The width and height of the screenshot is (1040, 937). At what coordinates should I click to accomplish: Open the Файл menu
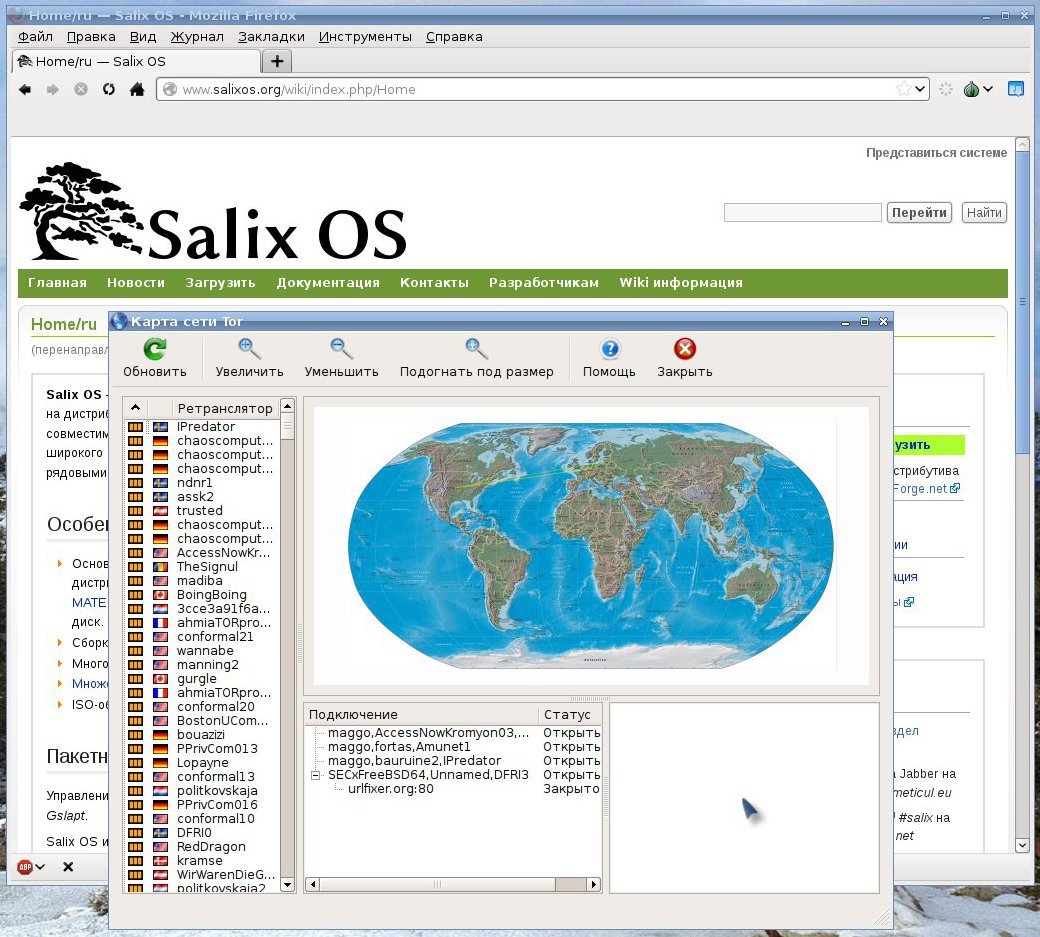(x=35, y=36)
